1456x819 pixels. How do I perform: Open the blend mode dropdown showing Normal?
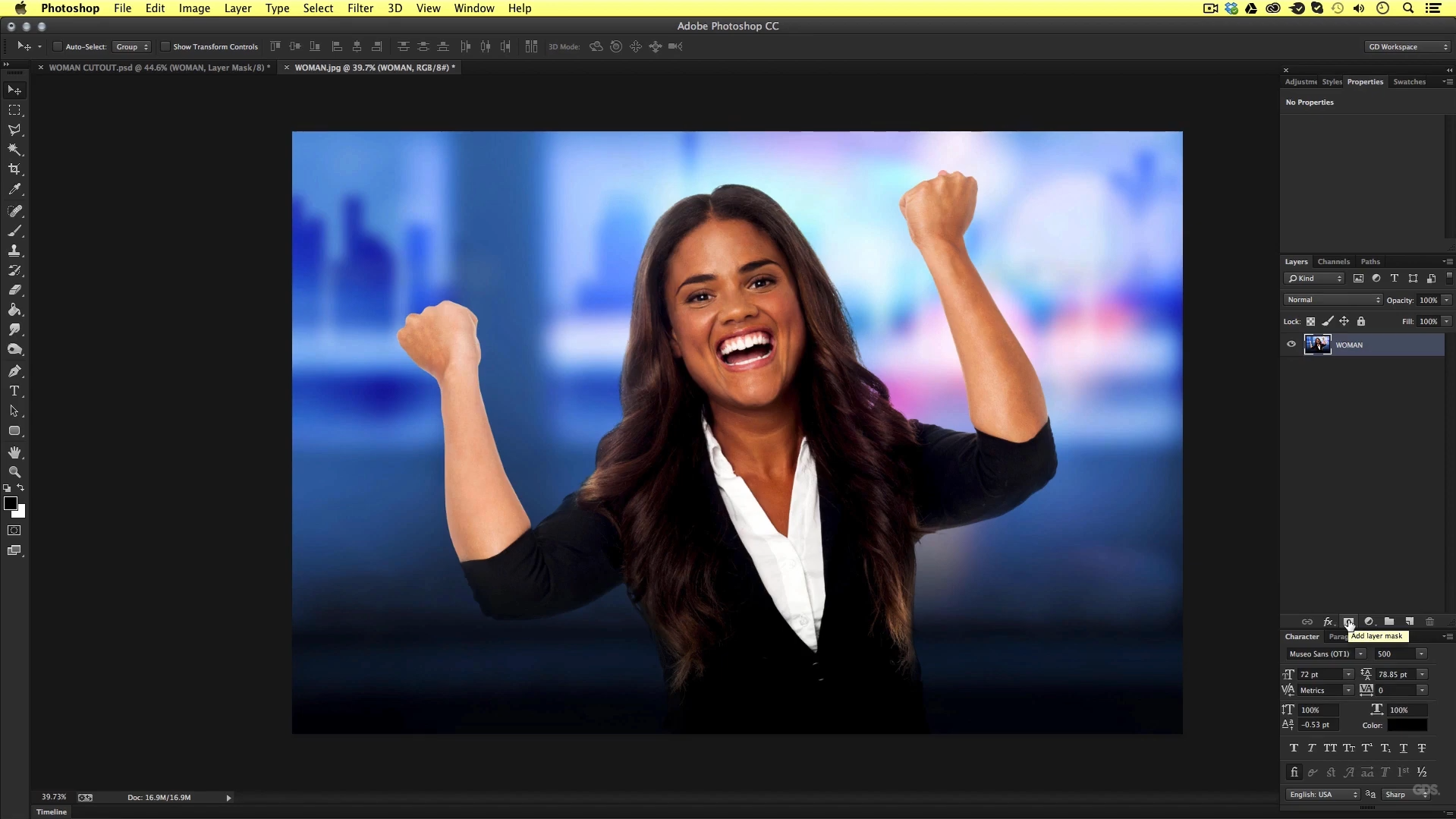[x=1332, y=299]
